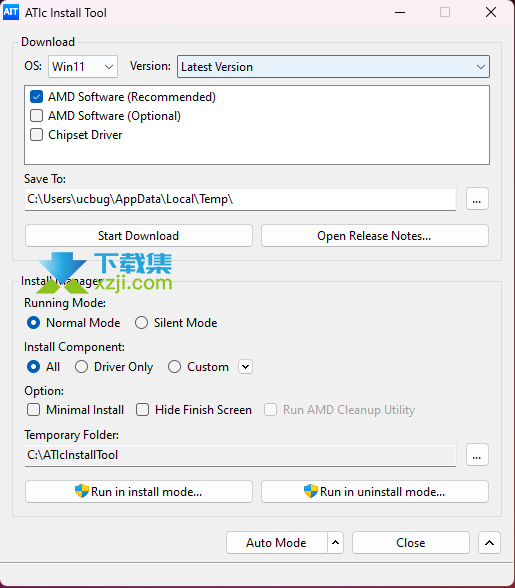Click Open Release Notes button
515x588 pixels.
(375, 236)
